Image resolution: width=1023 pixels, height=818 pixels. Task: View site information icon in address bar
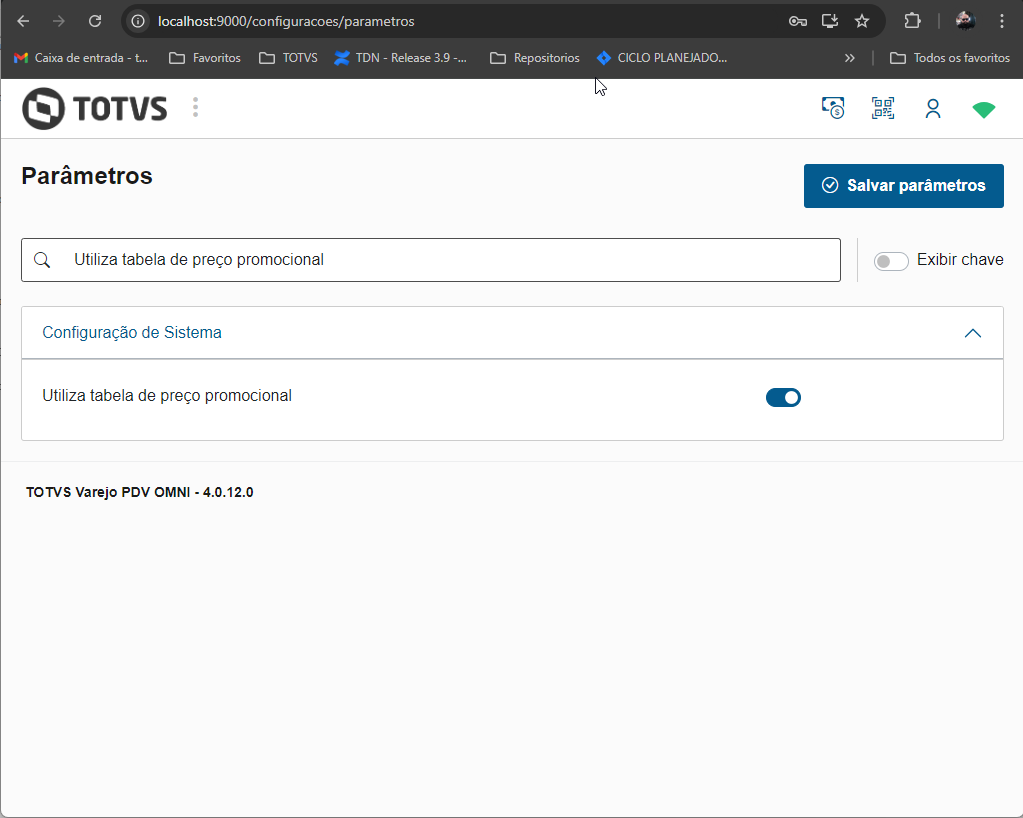pyautogui.click(x=138, y=21)
